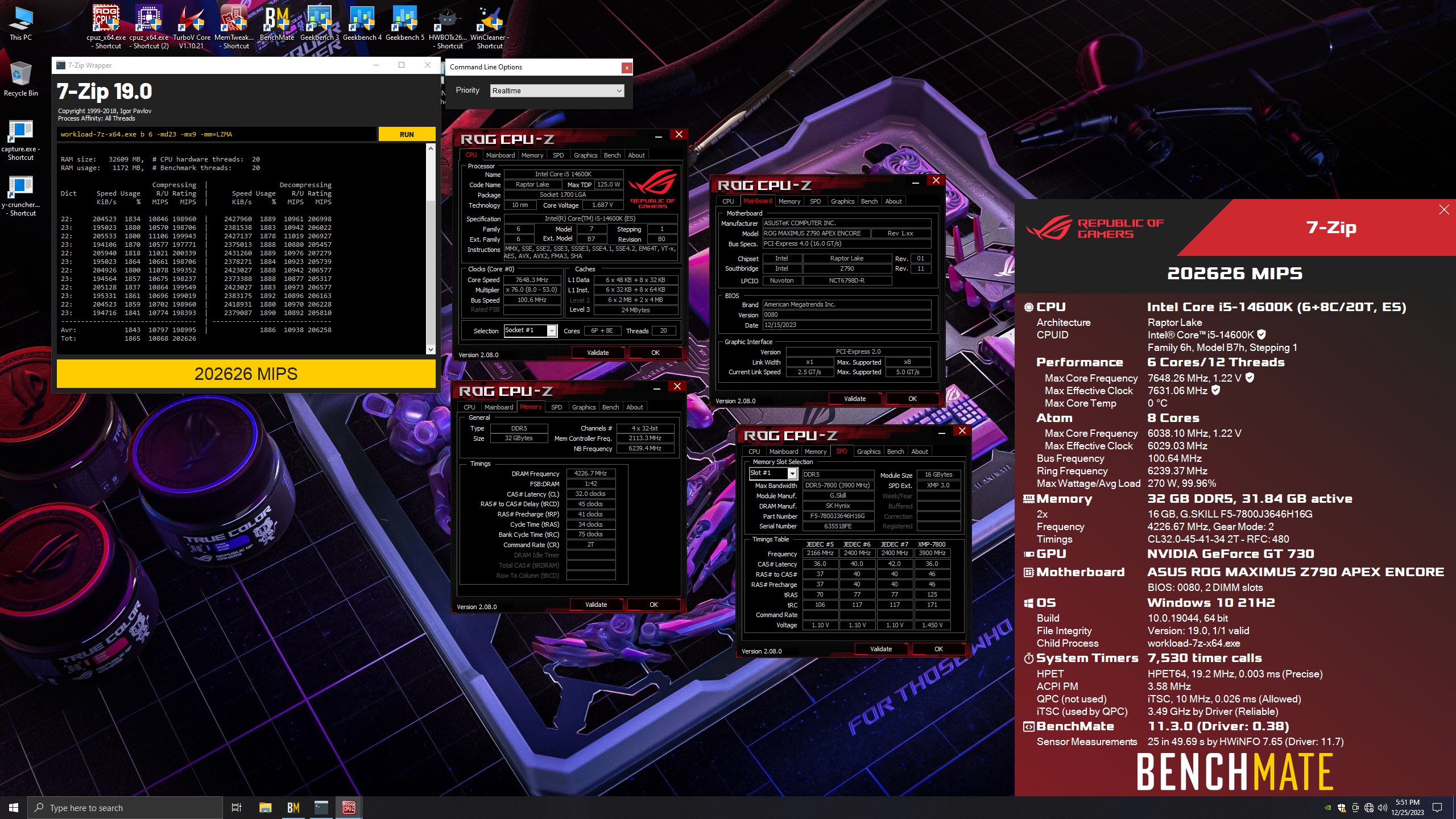The image size is (1456, 819).
Task: Click the BIOS date 12/15/2023 field
Action: (846, 325)
